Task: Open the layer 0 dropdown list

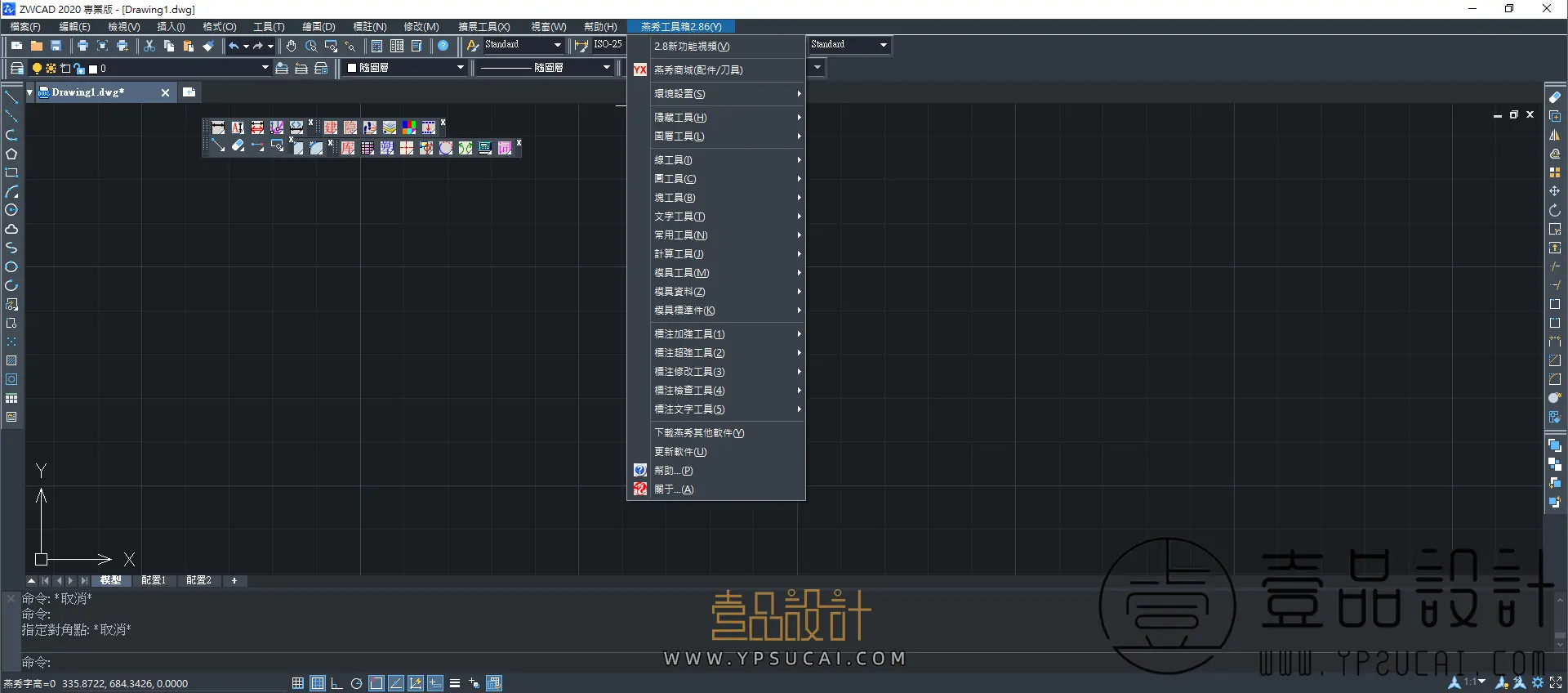Action: pos(265,68)
